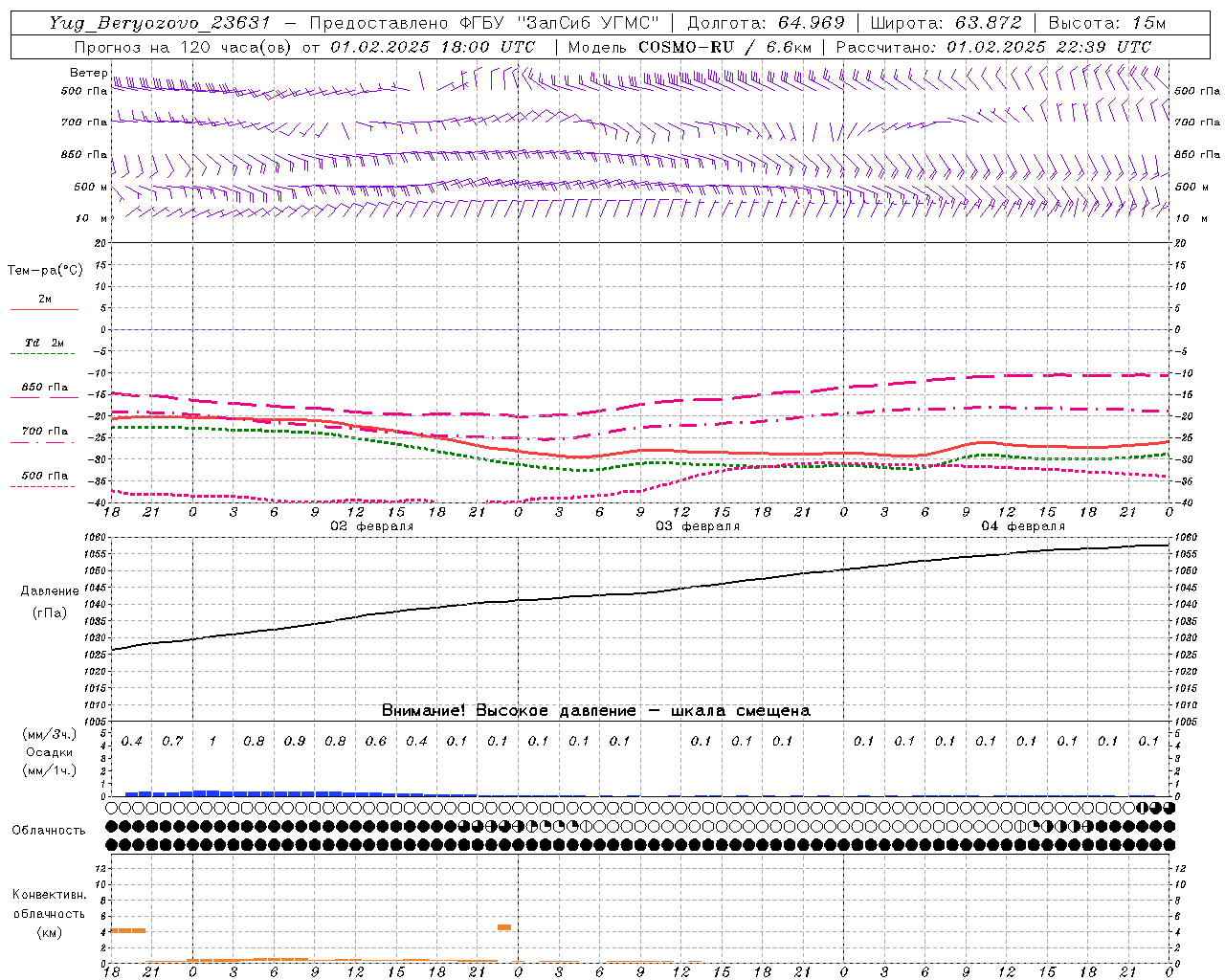The height and width of the screenshot is (980, 1225).
Task: Click the orange convective bar near 5 km
Action: [x=504, y=927]
